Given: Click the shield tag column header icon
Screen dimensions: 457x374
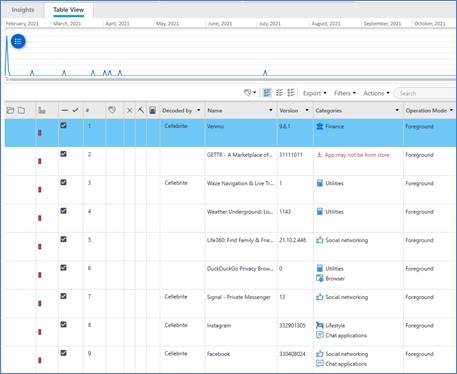Looking at the screenshot, I should tap(112, 110).
